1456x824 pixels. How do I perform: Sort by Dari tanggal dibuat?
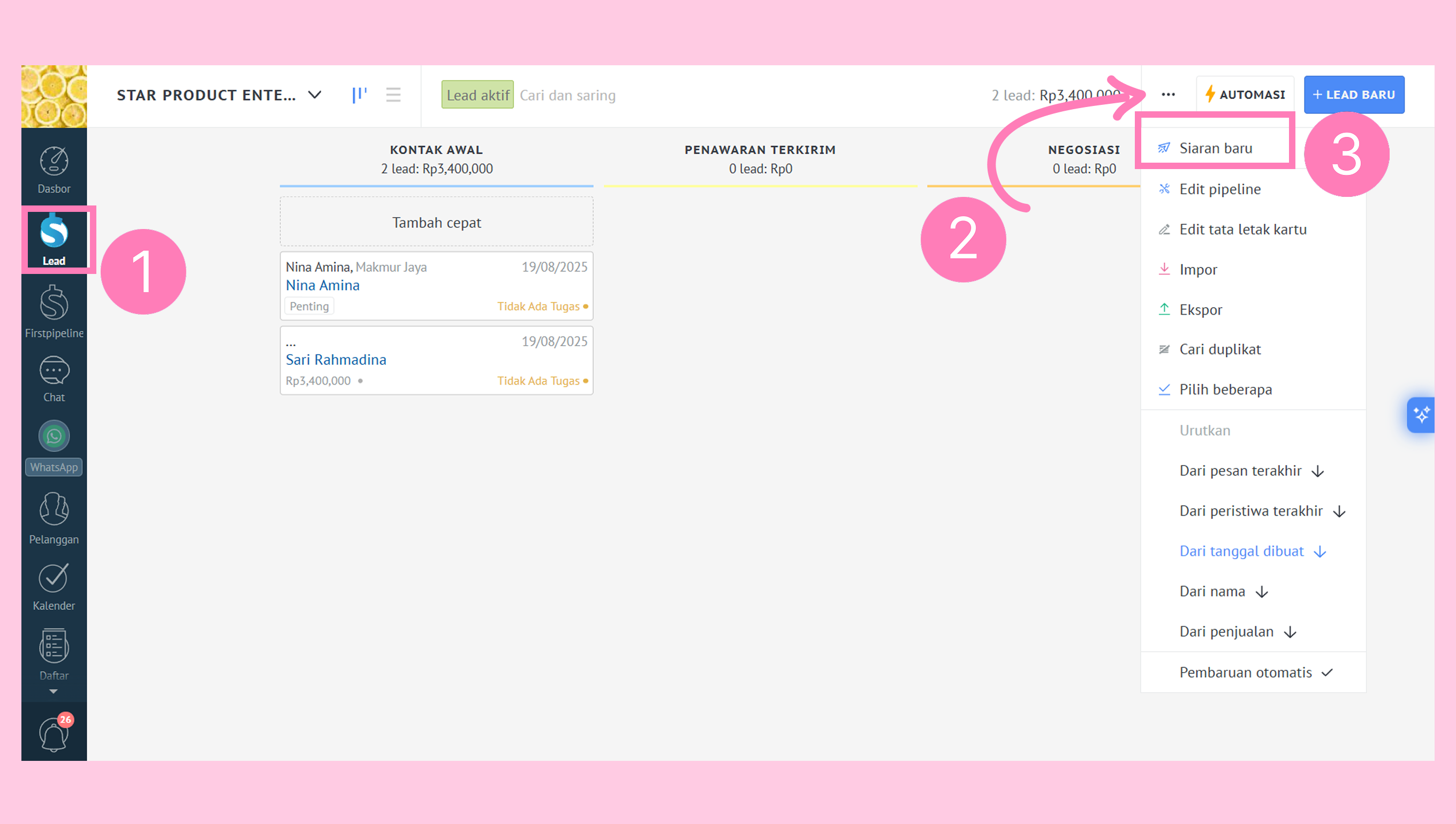(1253, 551)
